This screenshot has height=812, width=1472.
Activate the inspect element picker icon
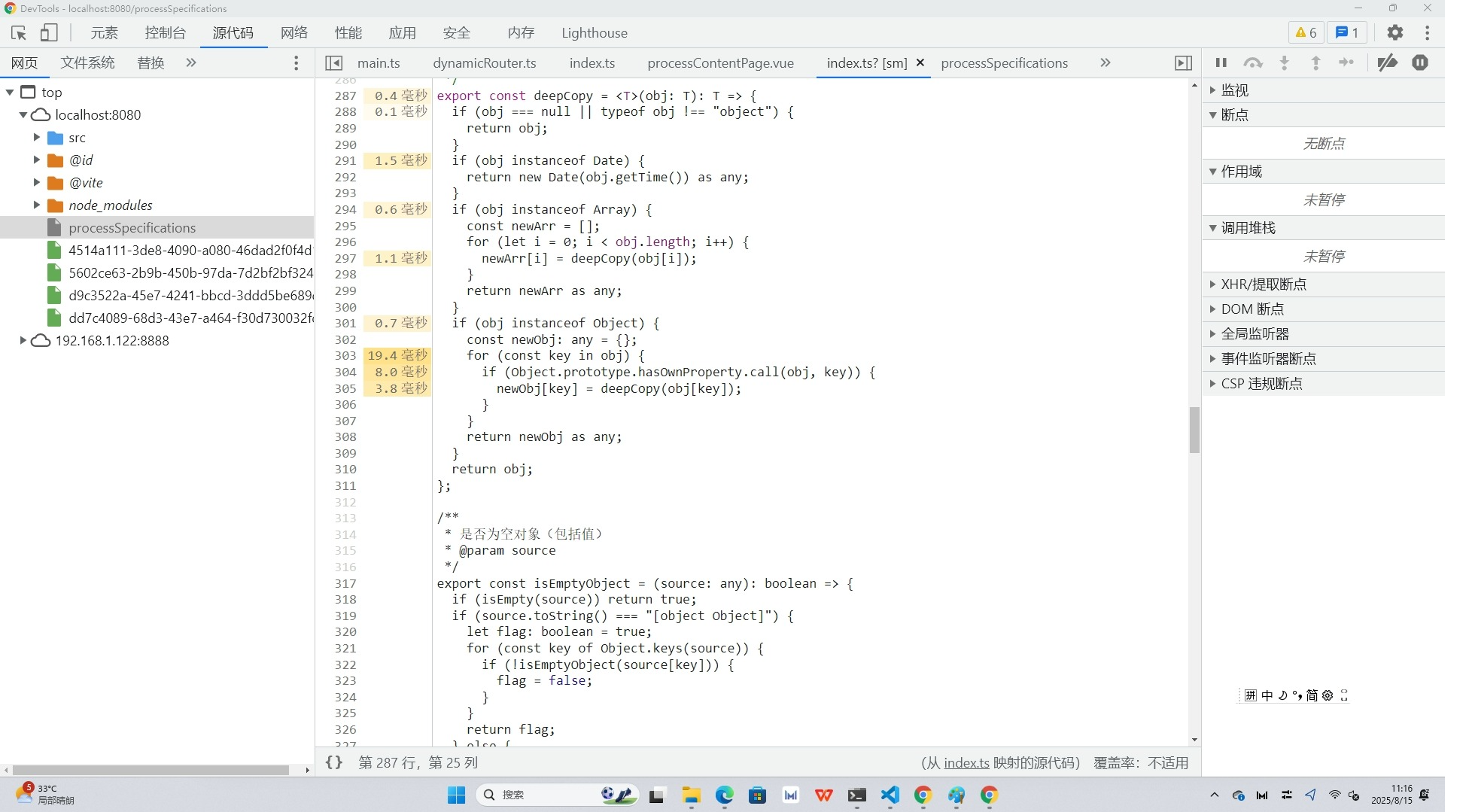pos(19,33)
